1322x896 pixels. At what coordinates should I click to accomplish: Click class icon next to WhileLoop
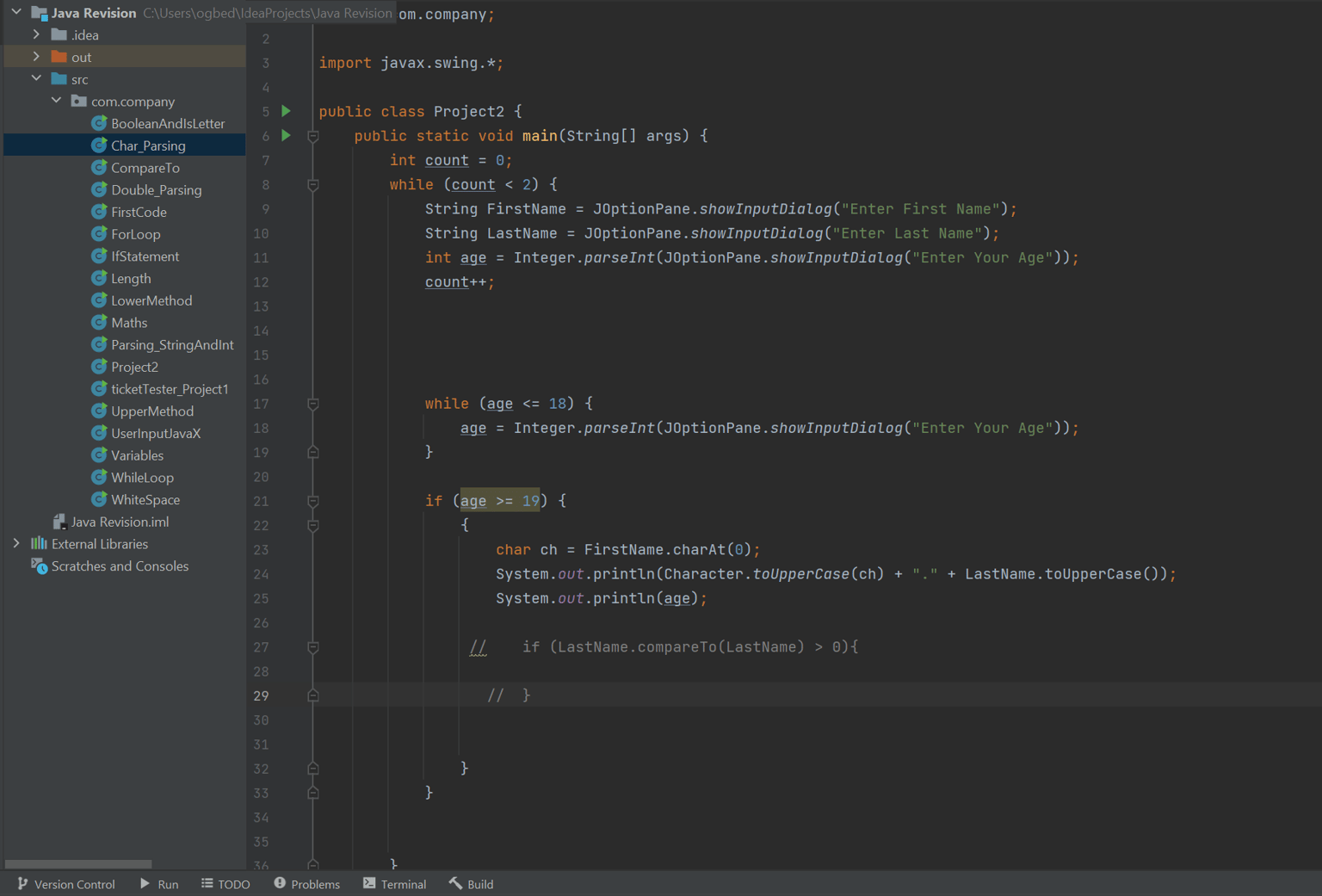(x=99, y=477)
